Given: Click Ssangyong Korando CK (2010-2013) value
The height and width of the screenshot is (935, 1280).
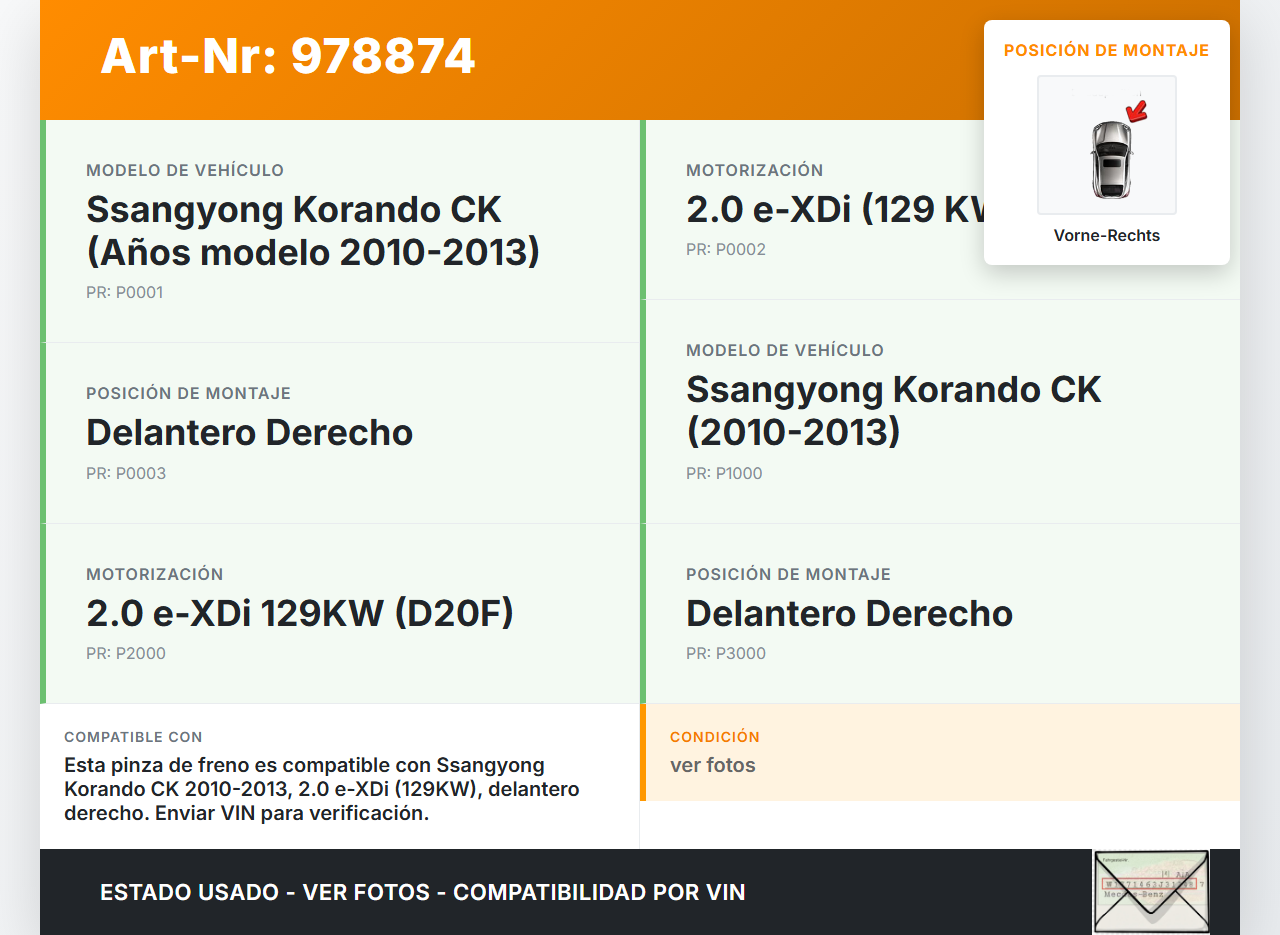Looking at the screenshot, I should click(893, 411).
